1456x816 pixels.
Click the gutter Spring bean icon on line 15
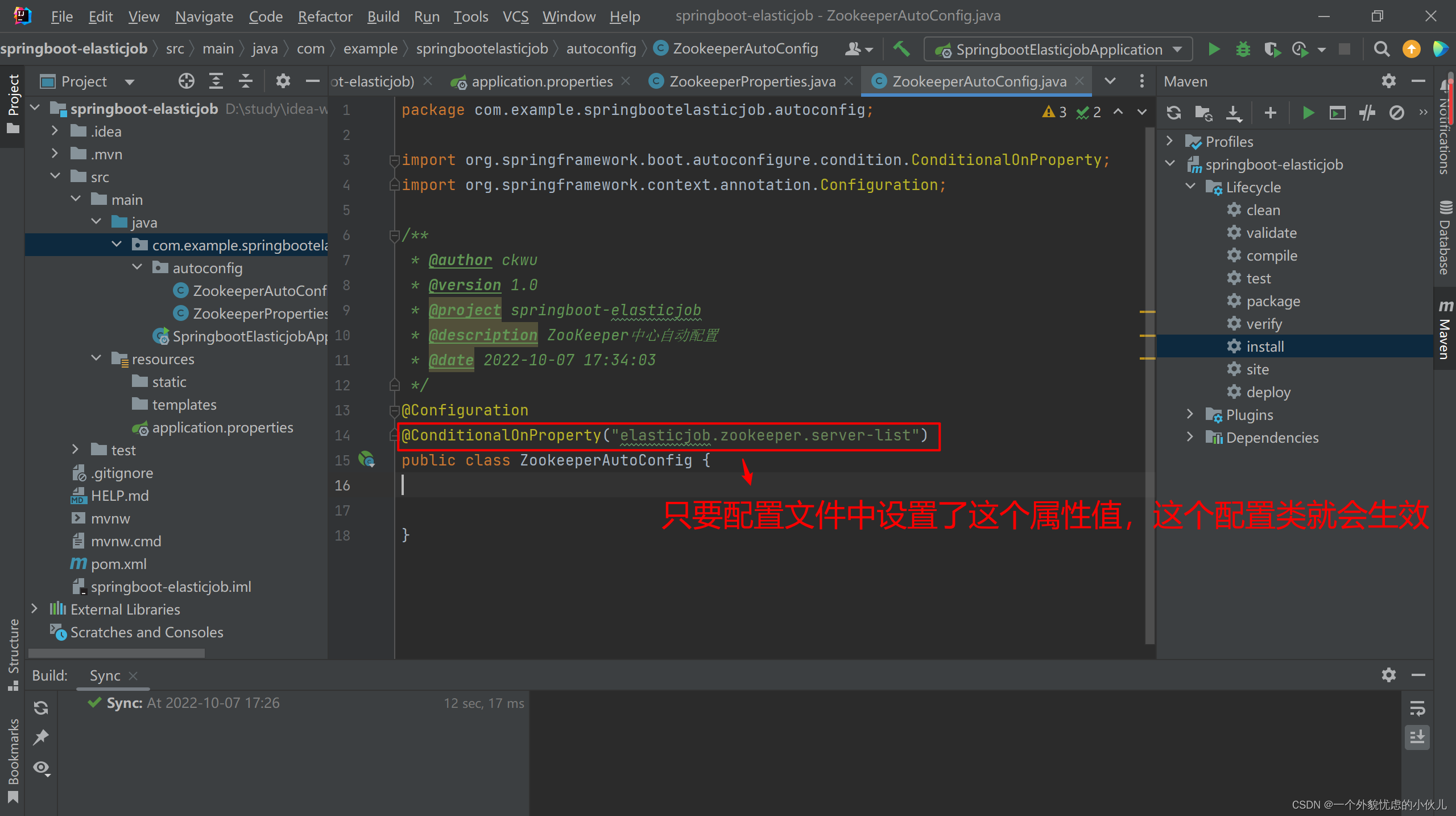367,459
